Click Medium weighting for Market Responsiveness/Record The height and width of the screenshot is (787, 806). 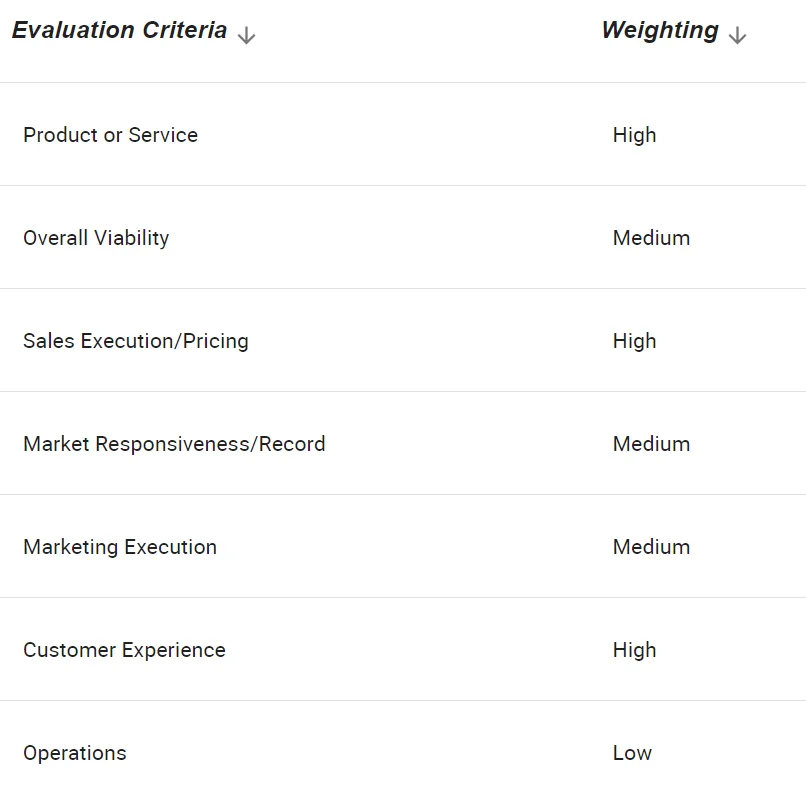(x=651, y=444)
